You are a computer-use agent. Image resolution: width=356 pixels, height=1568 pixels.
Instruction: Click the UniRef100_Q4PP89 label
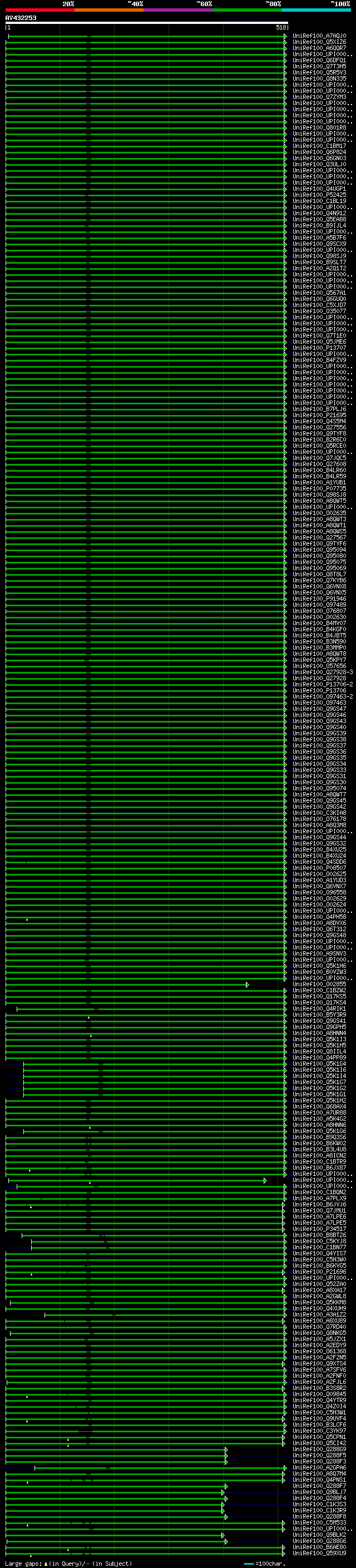click(319, 1057)
